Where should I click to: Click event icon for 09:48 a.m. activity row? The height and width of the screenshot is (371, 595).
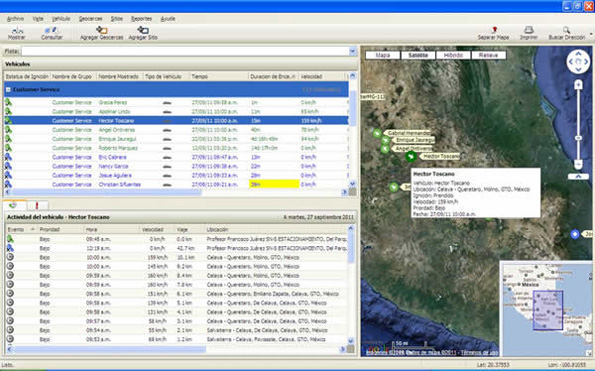point(10,239)
